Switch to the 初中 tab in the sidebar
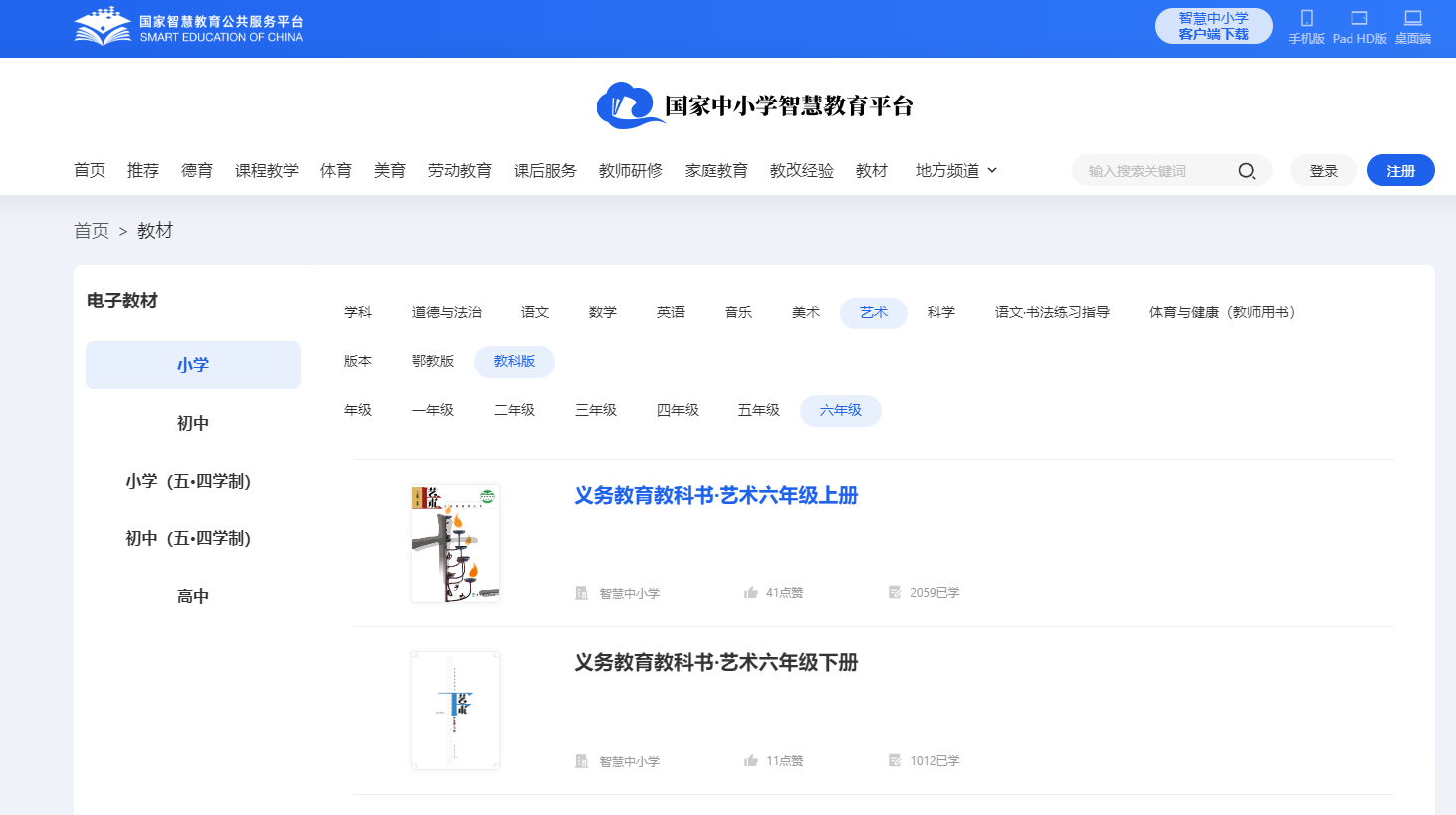 (x=192, y=422)
